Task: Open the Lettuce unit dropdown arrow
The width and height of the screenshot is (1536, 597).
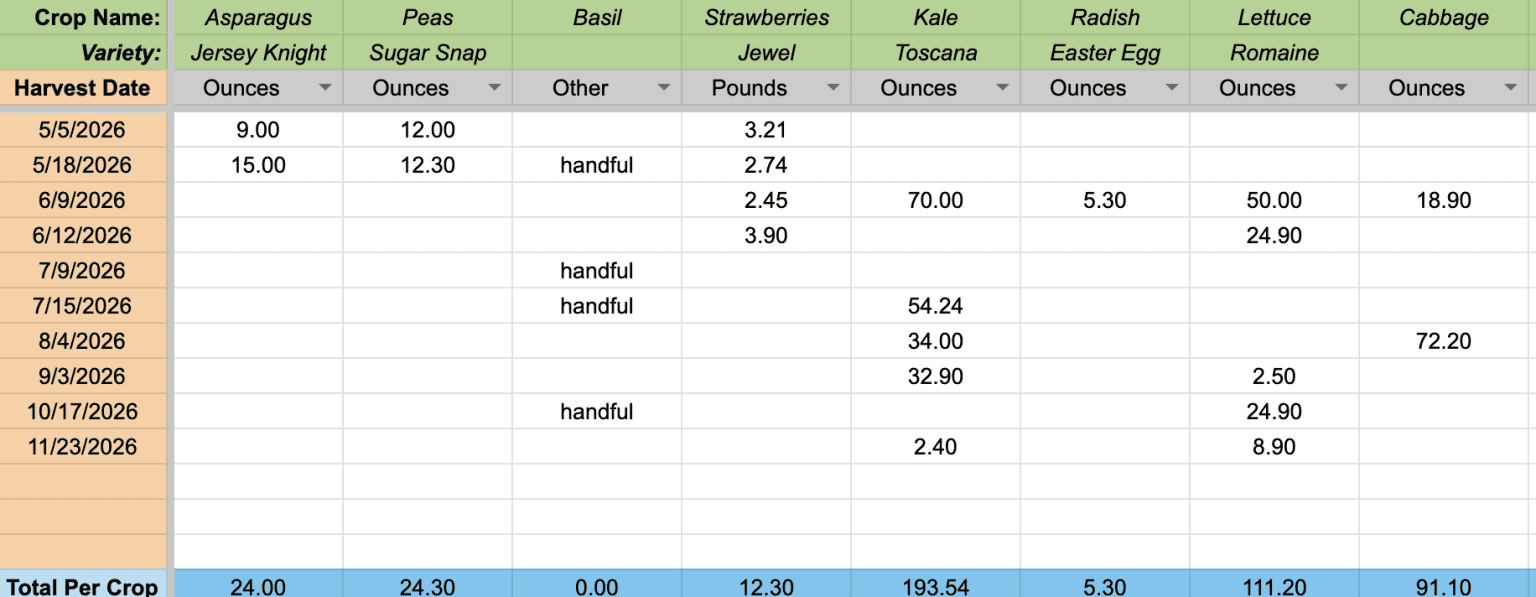Action: tap(1341, 88)
